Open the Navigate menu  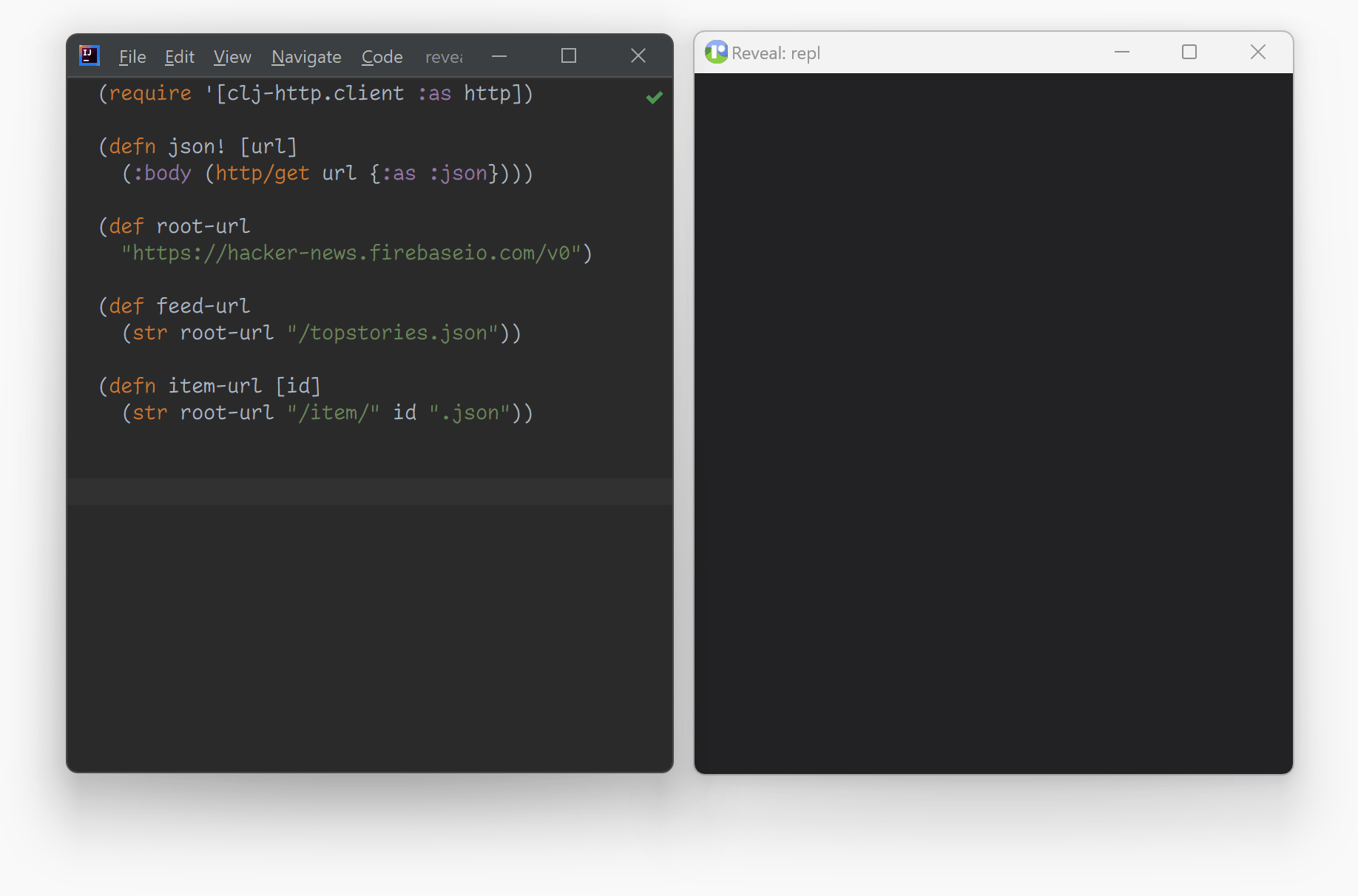point(306,57)
